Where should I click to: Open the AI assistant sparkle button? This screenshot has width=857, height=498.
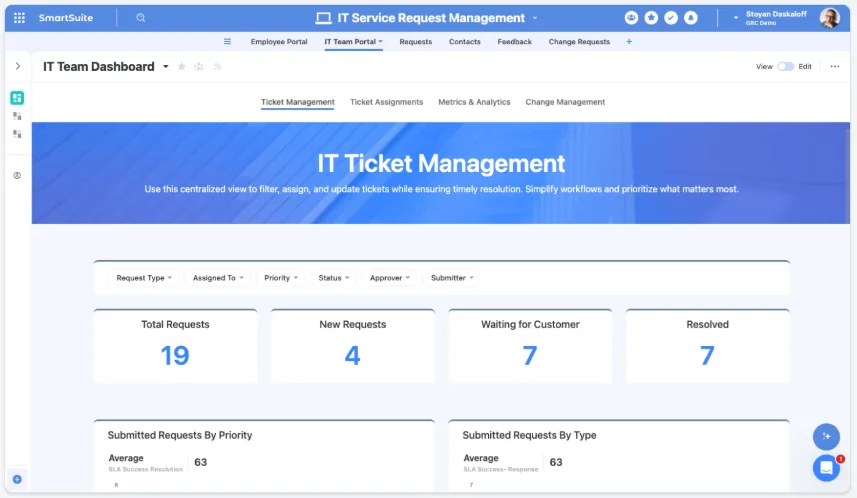tap(826, 436)
